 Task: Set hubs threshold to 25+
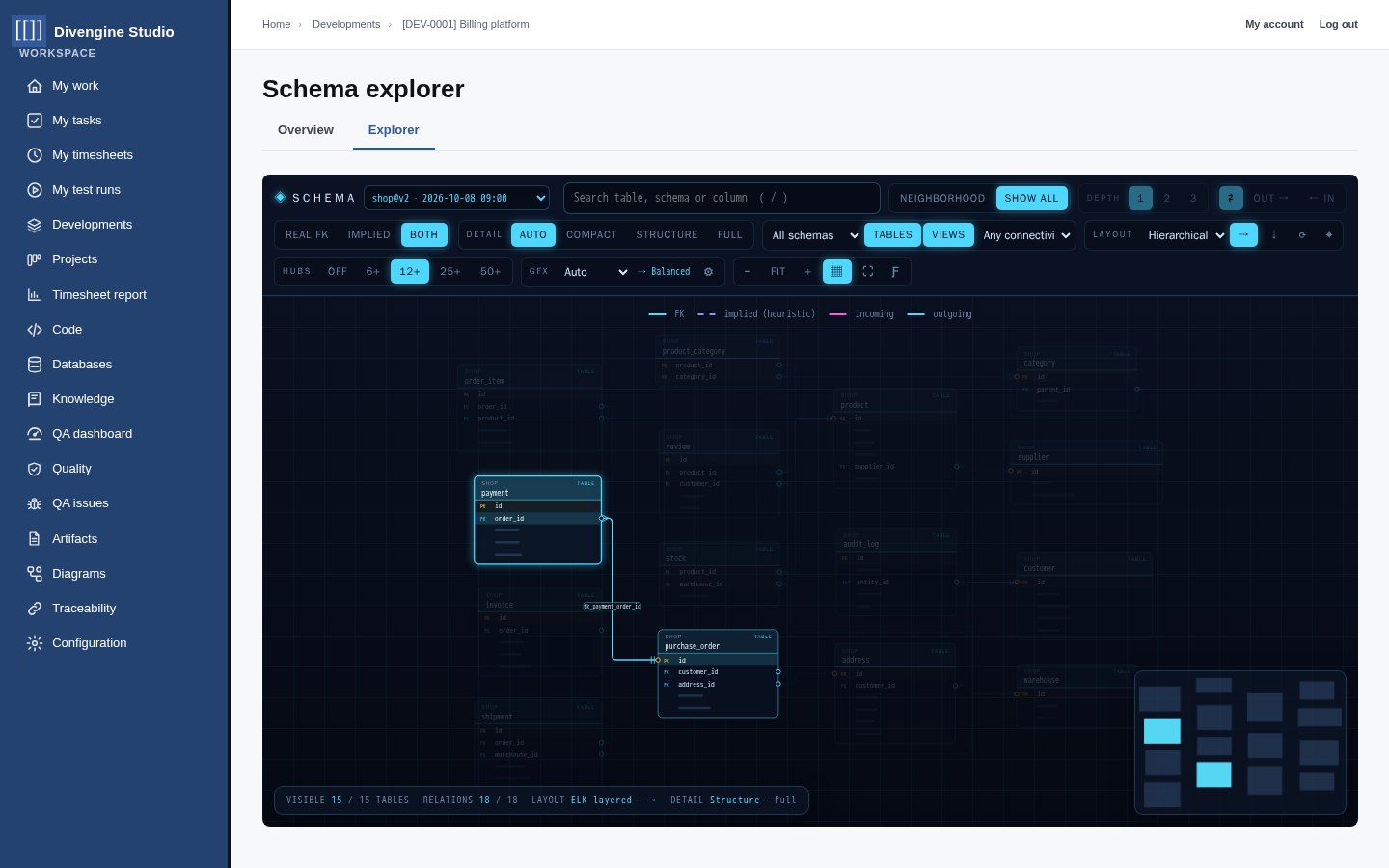pyautogui.click(x=450, y=272)
